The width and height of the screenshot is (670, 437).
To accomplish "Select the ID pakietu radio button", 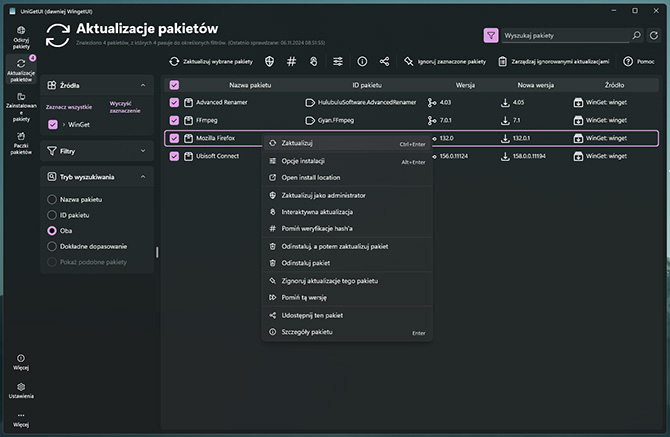I will (52, 215).
